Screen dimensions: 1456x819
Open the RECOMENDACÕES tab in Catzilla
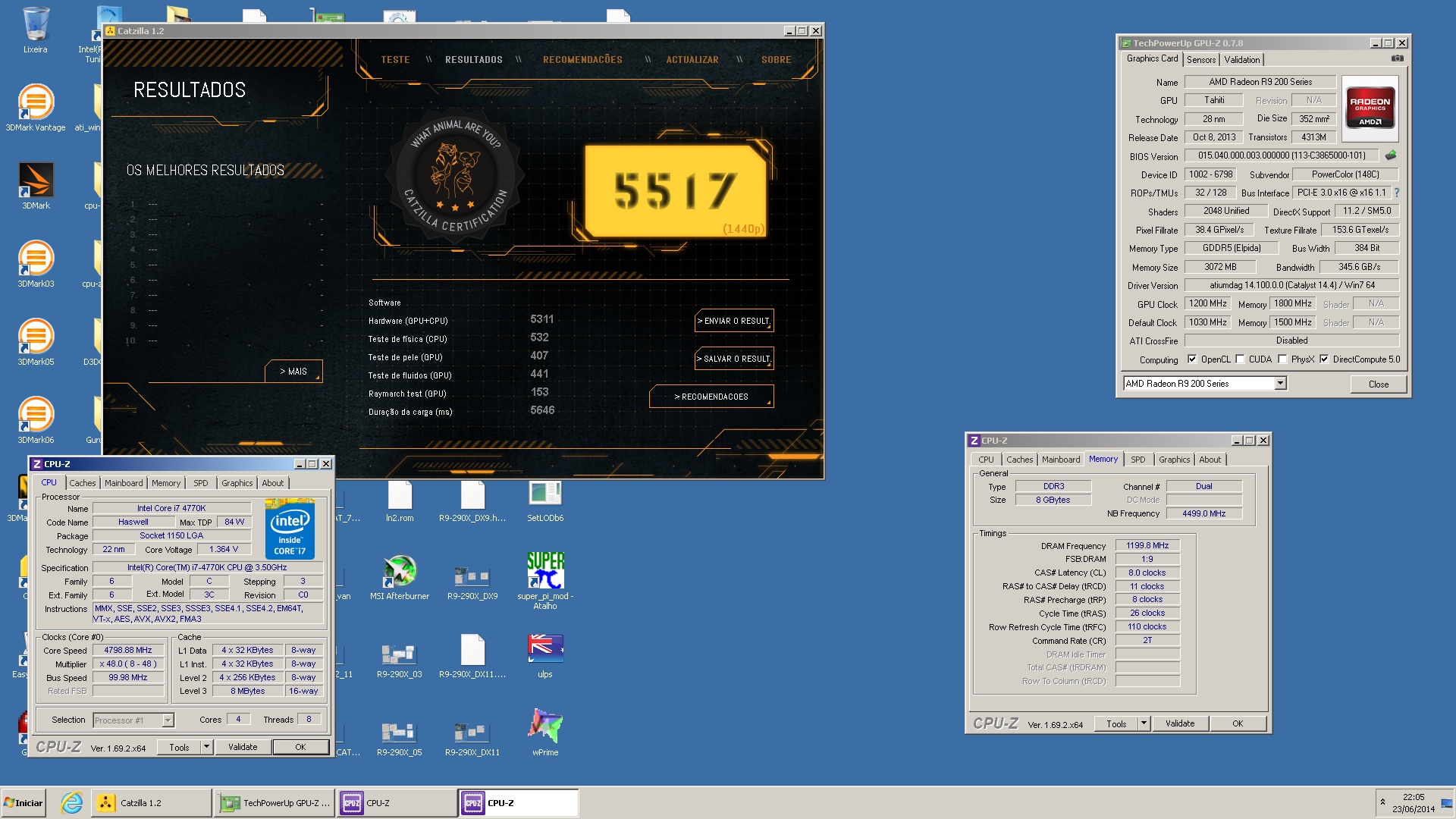[x=582, y=60]
